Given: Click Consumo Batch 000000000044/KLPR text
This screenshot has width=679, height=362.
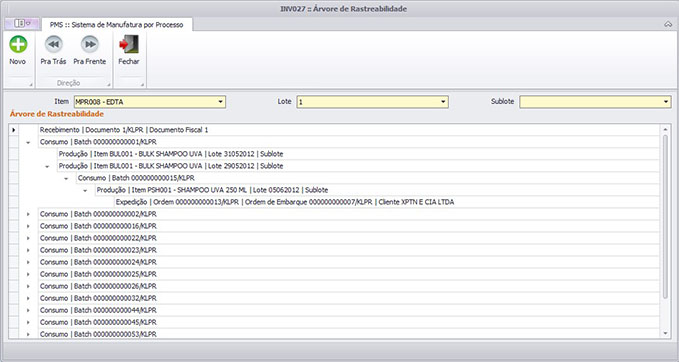Looking at the screenshot, I should tap(98, 310).
